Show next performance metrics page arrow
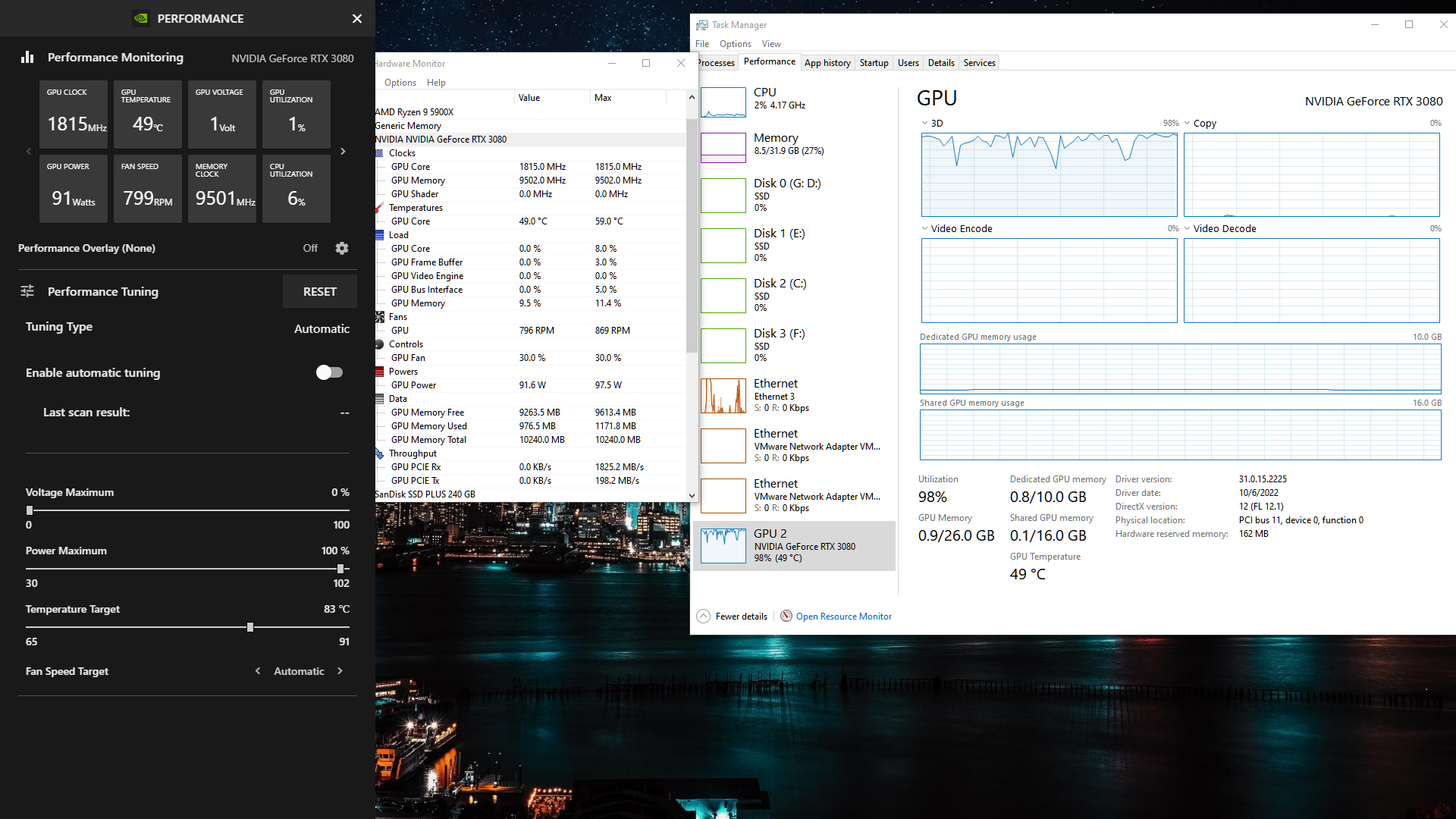Image resolution: width=1456 pixels, height=819 pixels. [343, 151]
